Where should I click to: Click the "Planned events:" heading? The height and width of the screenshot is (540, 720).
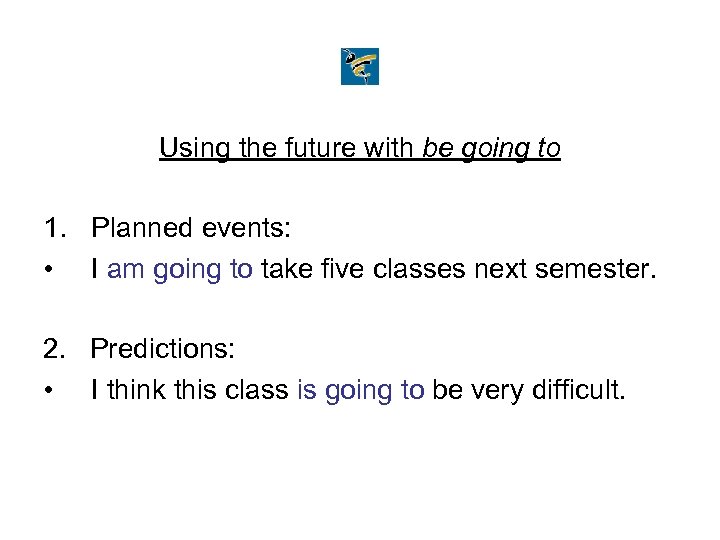tap(191, 228)
